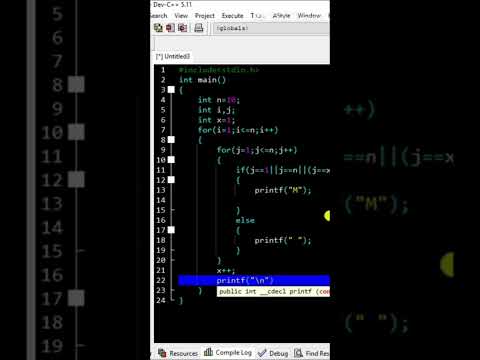The image size is (480, 360).
Task: Click the 'int n=10;' declaration line
Action: [219, 100]
